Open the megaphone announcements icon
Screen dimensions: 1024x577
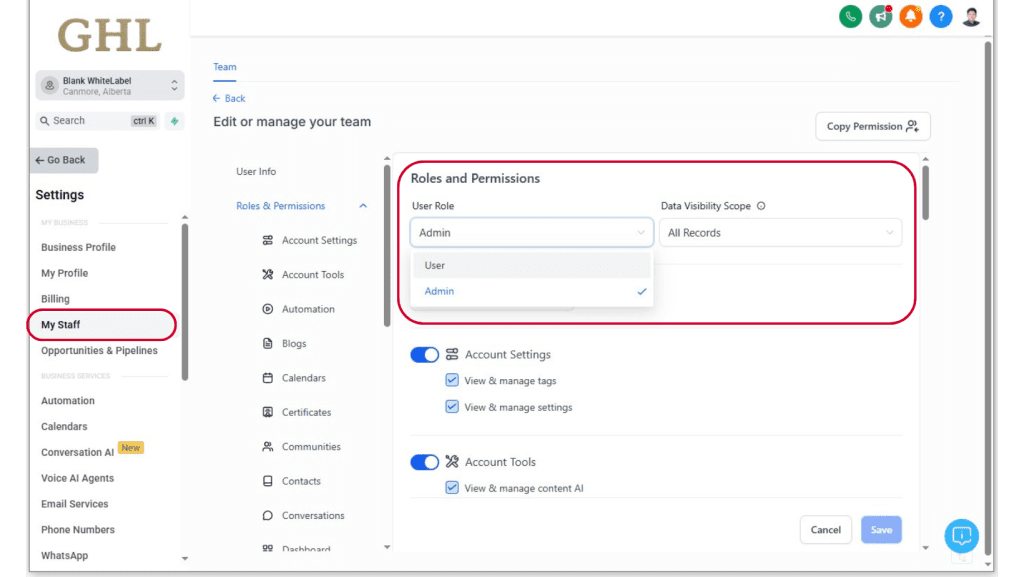point(880,16)
